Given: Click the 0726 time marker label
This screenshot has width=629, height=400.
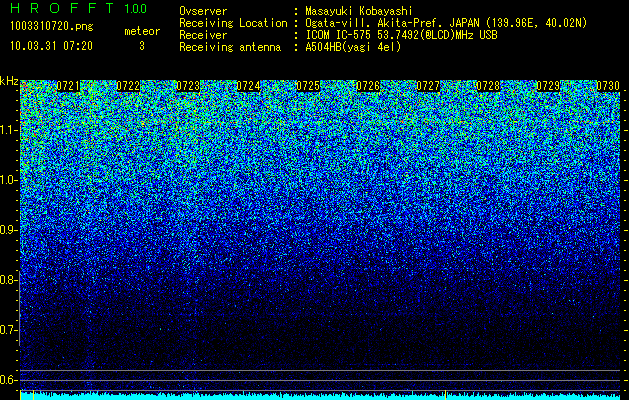Looking at the screenshot, I should click(x=368, y=86).
